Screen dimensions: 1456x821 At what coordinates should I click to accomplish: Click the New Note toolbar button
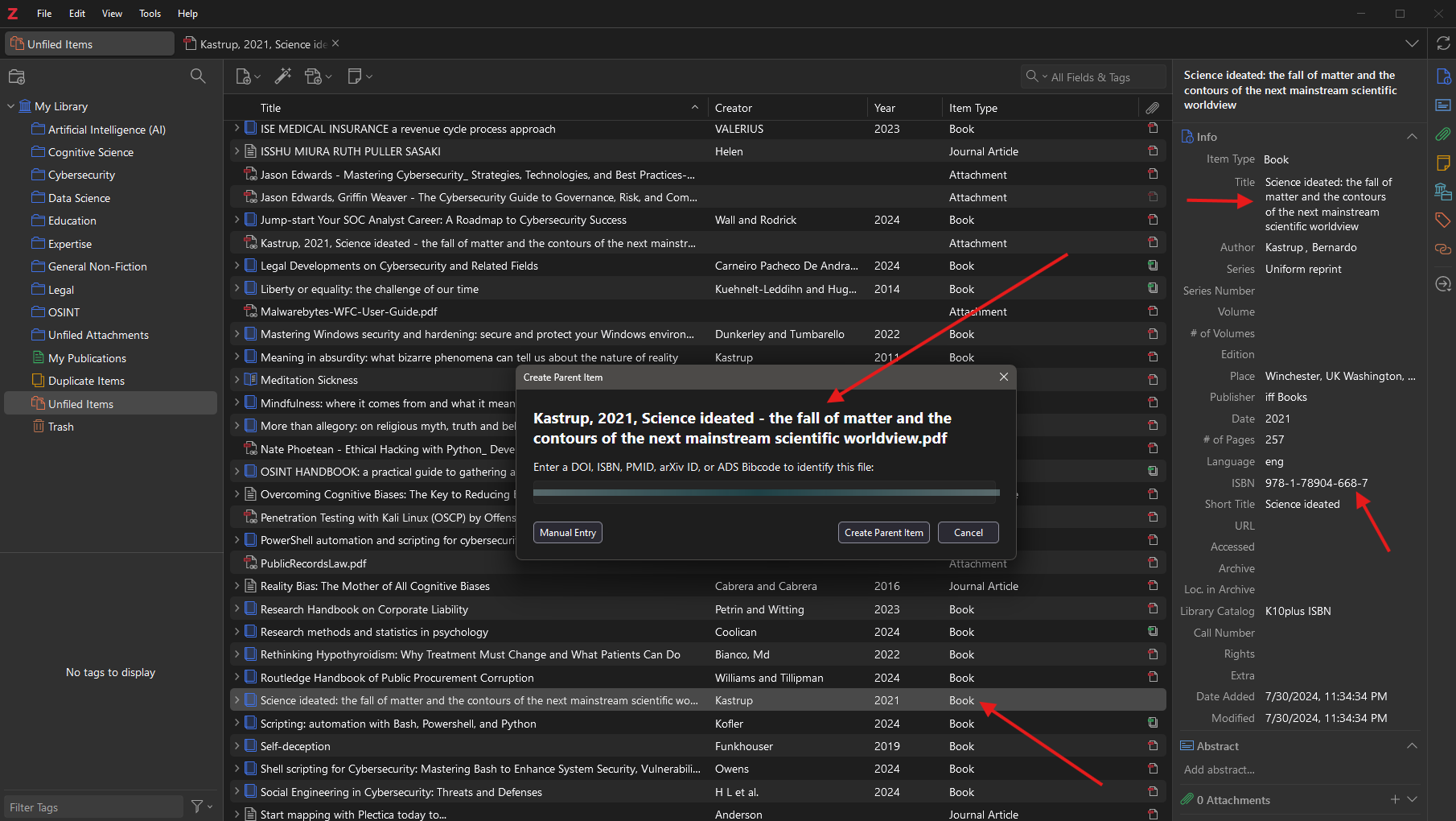[360, 76]
